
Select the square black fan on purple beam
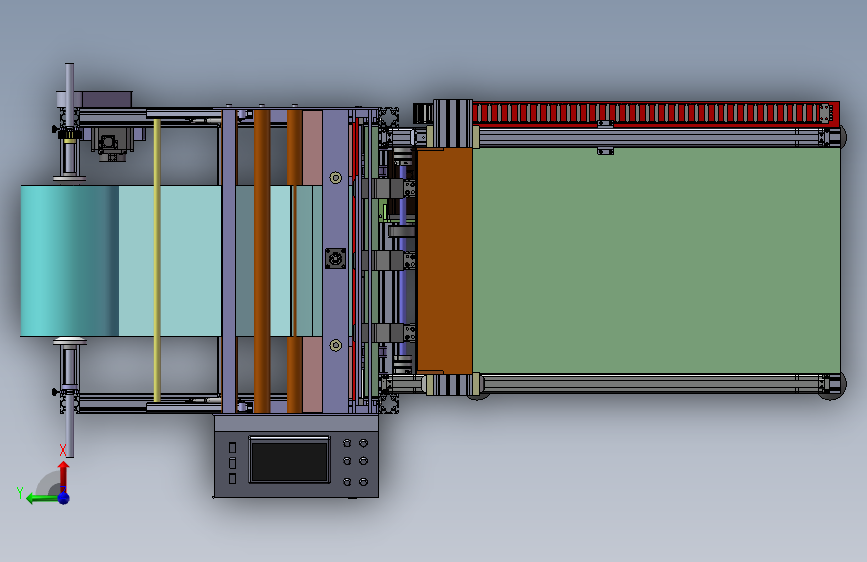coord(335,258)
